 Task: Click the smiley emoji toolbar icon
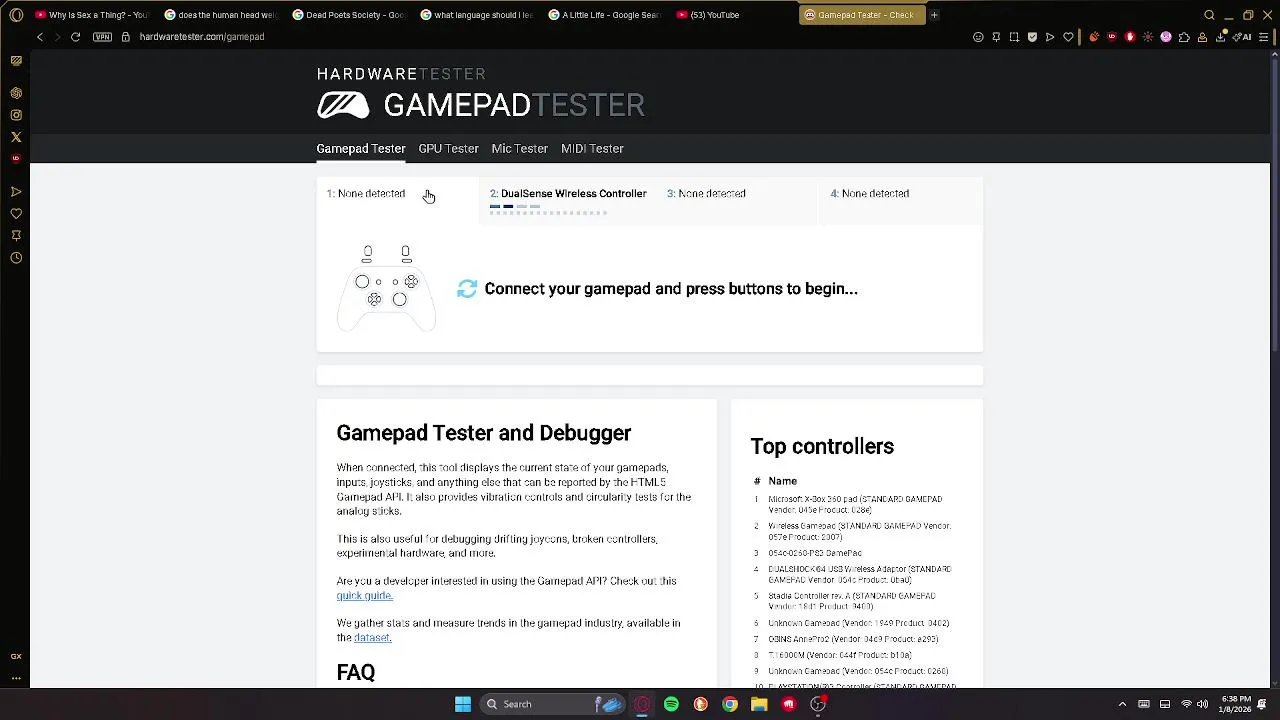click(978, 37)
